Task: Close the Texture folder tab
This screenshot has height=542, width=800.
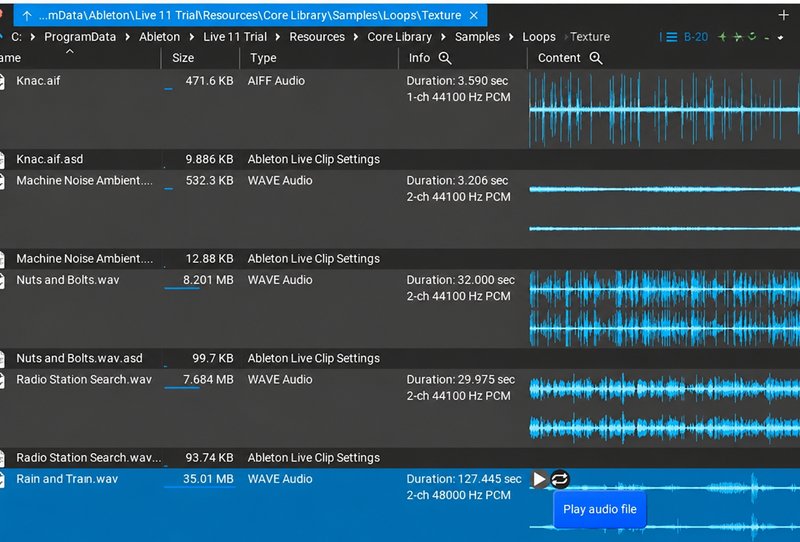Action: [473, 16]
